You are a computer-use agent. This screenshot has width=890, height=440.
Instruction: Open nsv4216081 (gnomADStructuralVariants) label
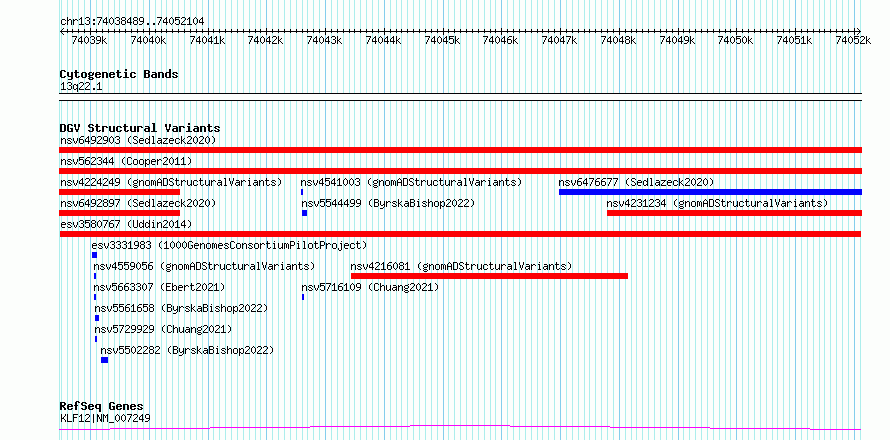(x=461, y=266)
